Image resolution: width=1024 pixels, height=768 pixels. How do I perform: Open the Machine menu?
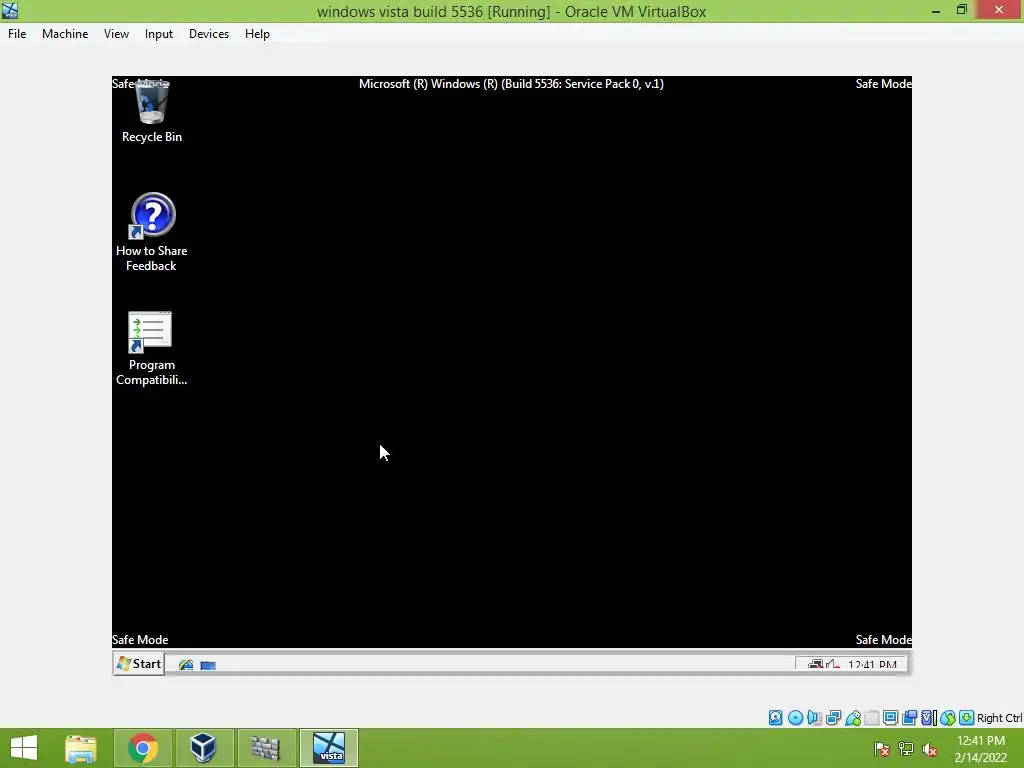(x=65, y=34)
